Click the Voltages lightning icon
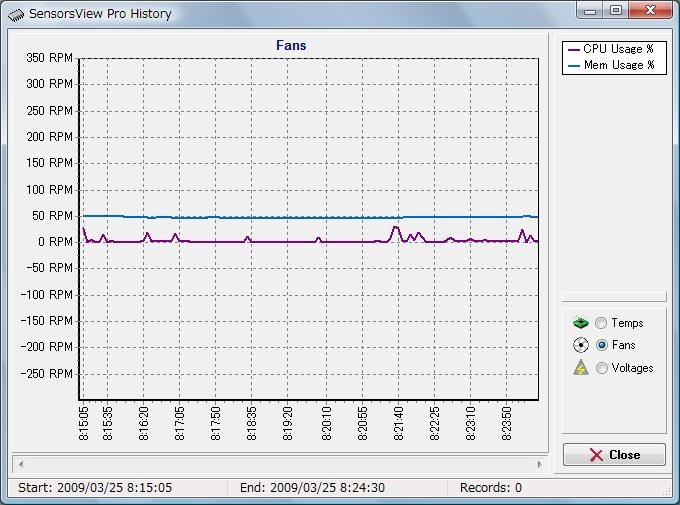The image size is (680, 505). pos(581,367)
